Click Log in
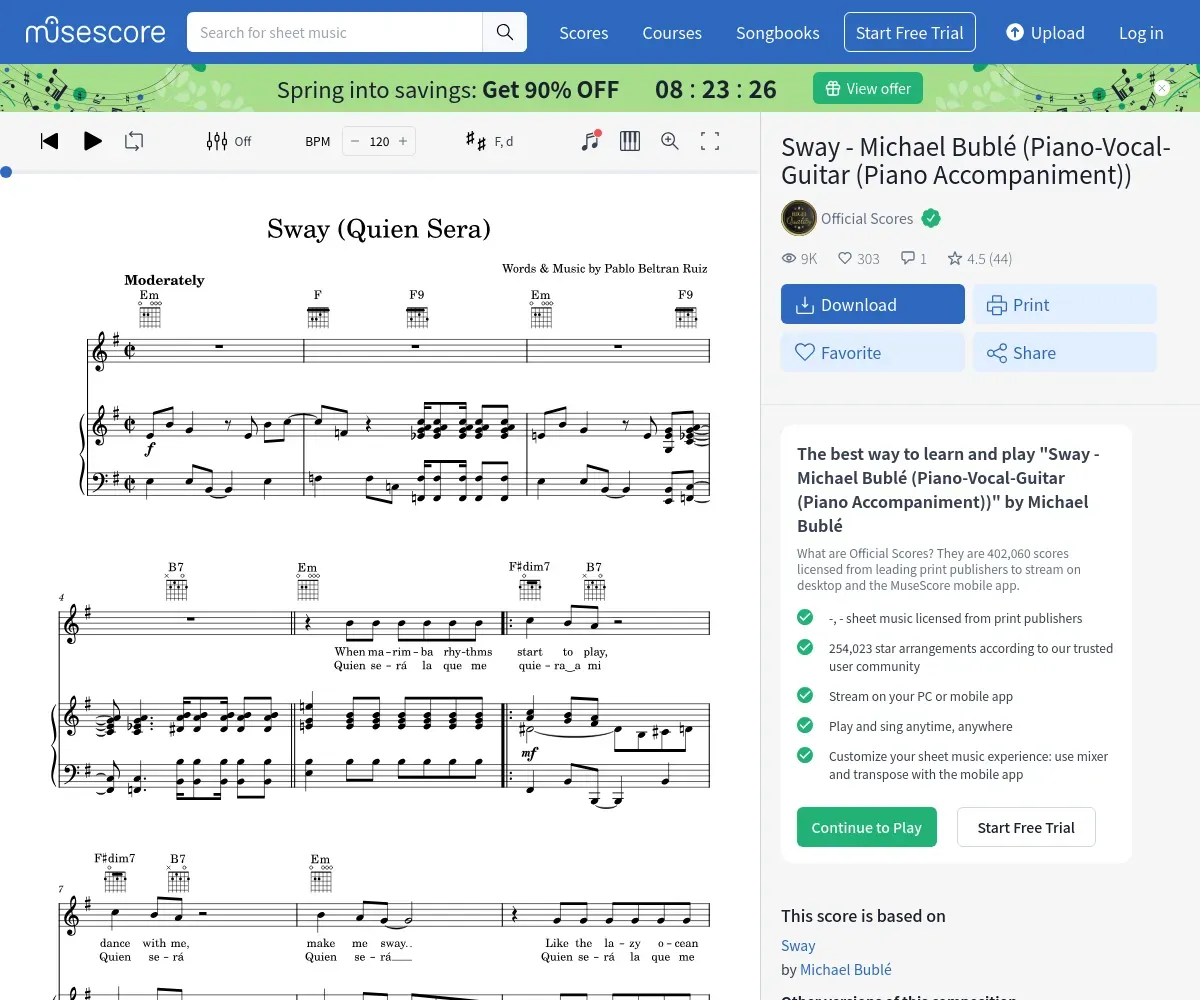 point(1141,33)
